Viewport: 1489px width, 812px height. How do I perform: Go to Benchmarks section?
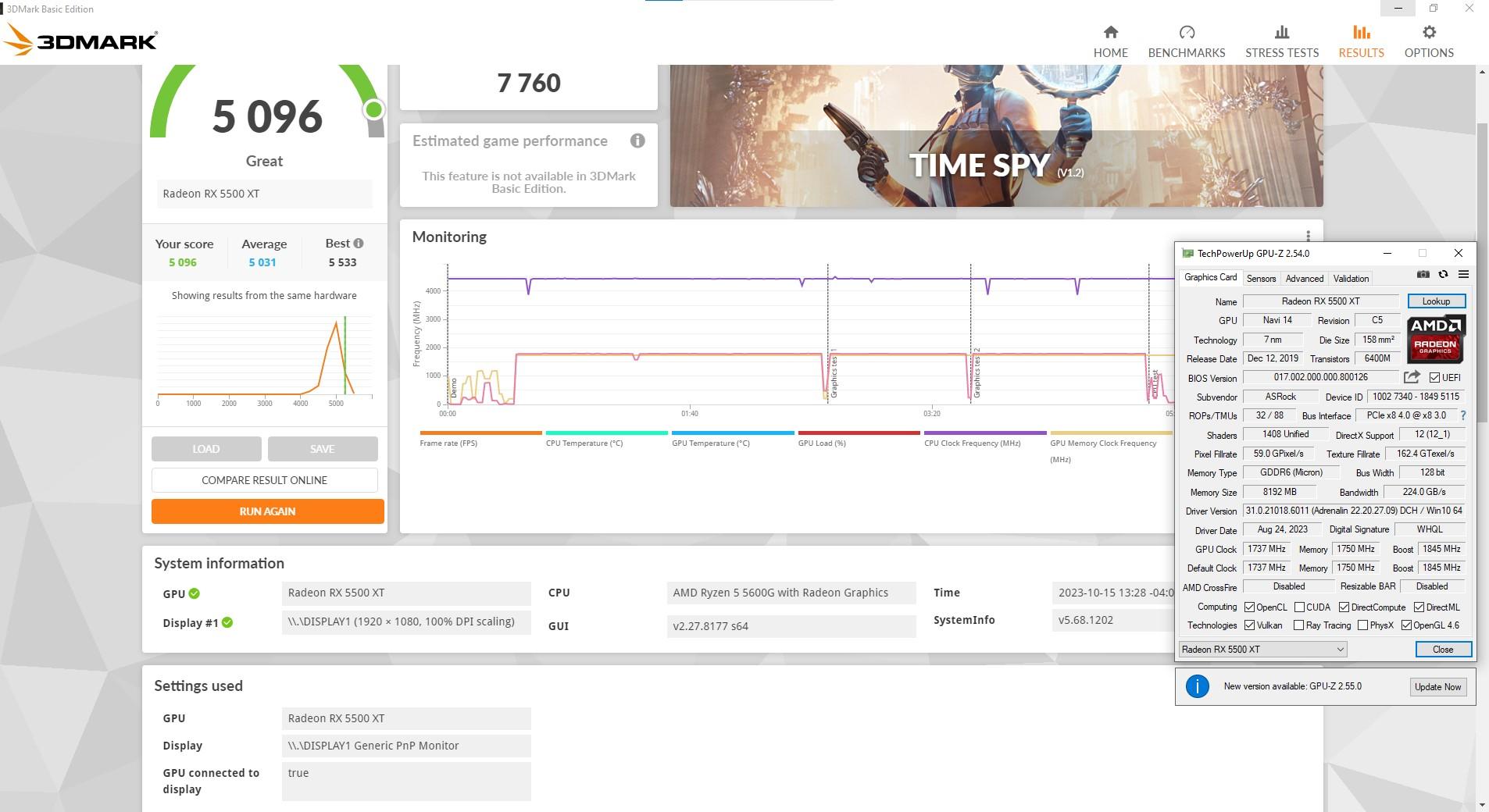coord(1186,41)
